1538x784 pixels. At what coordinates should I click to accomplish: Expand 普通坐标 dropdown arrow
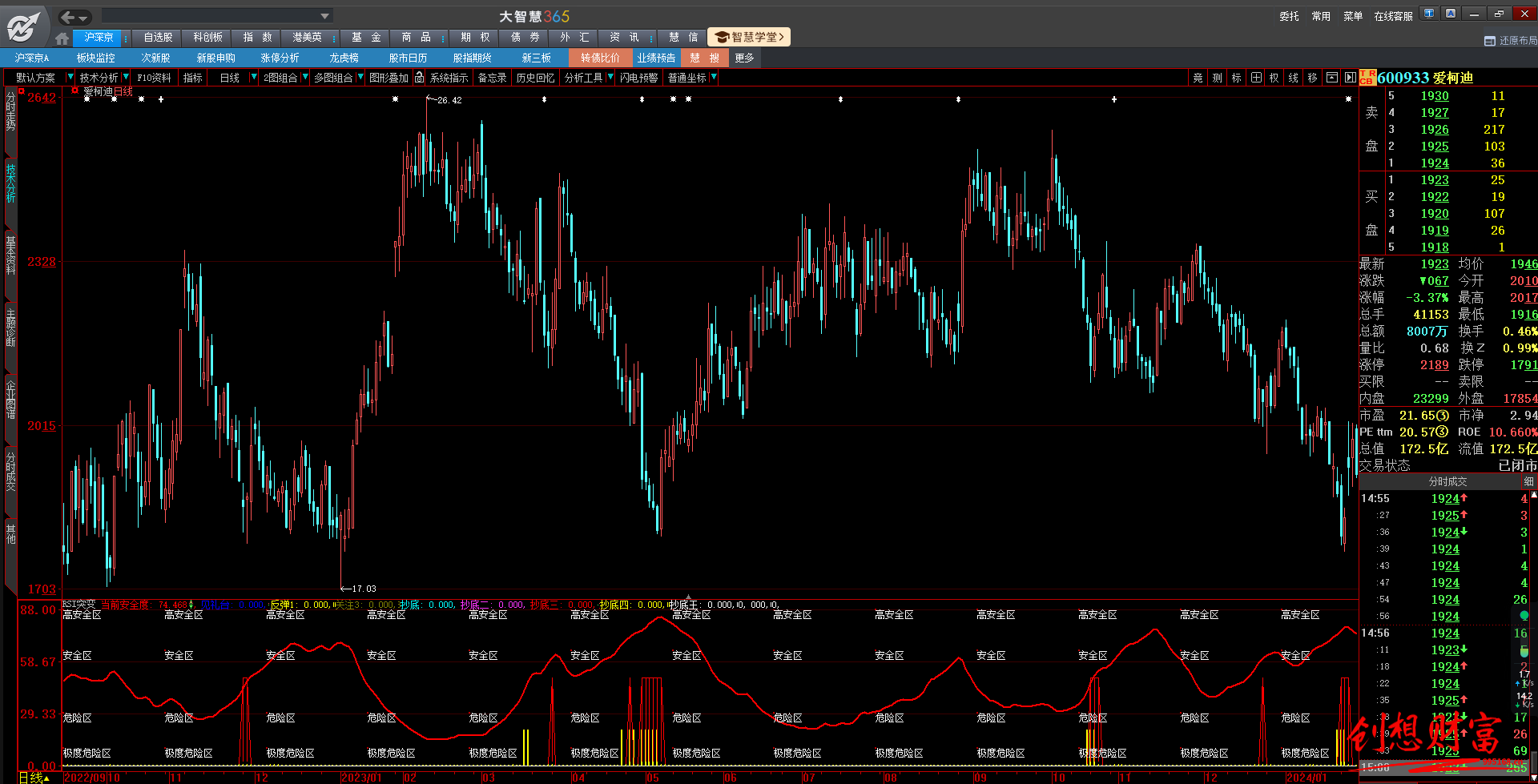[x=714, y=78]
